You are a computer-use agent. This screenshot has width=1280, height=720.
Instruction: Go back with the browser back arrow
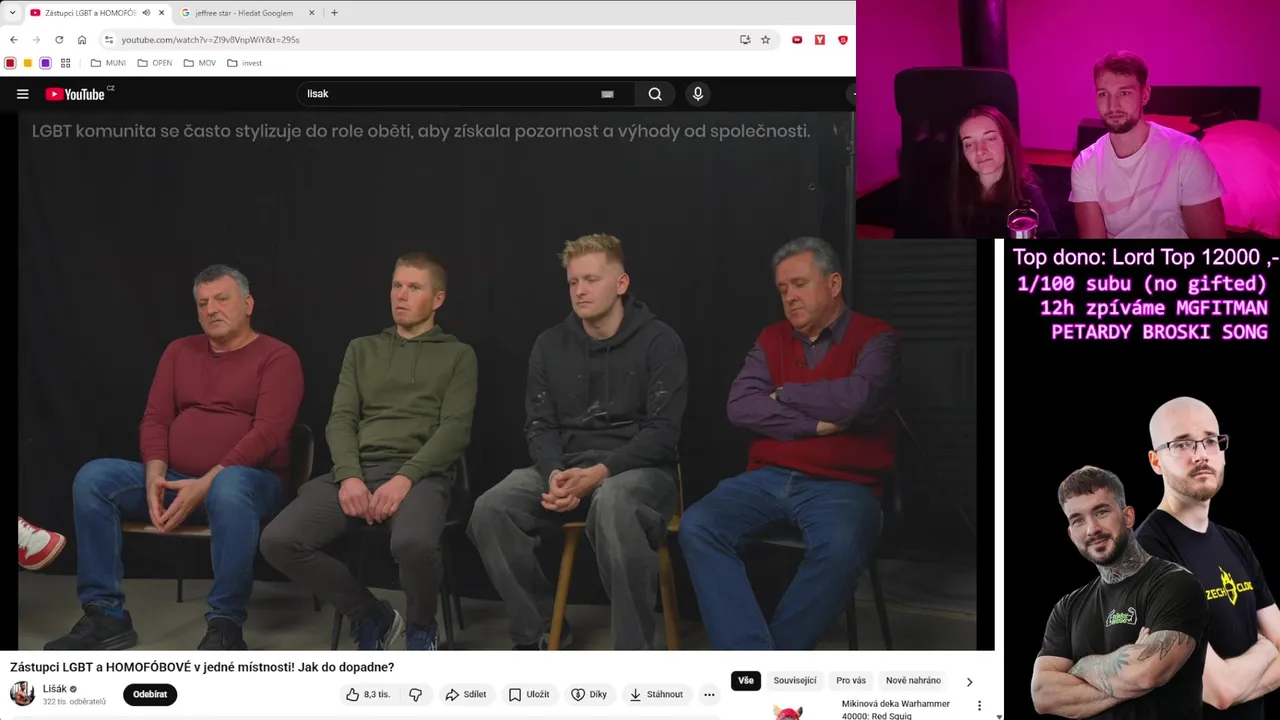pos(13,40)
